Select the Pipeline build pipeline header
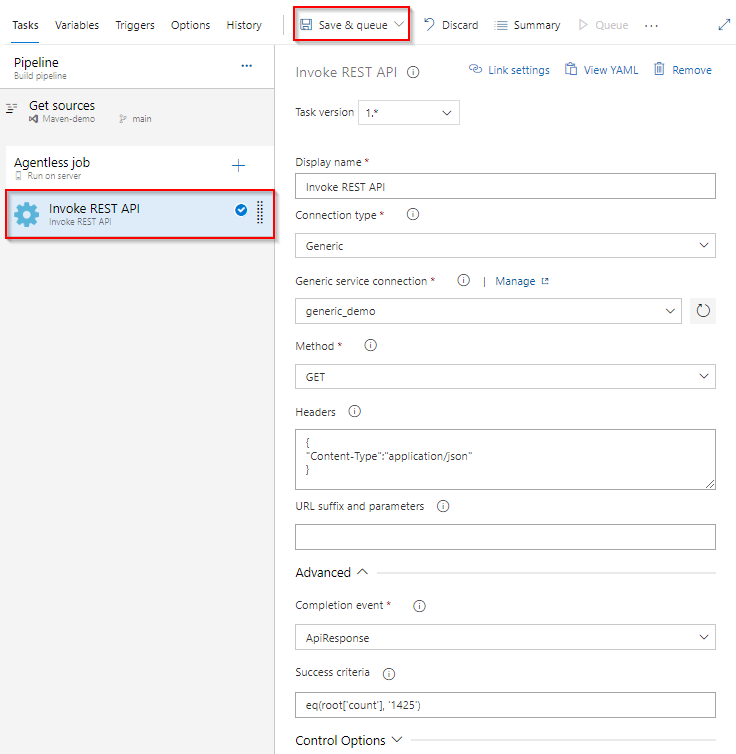Screen dimensions: 736x754 click(x=137, y=67)
